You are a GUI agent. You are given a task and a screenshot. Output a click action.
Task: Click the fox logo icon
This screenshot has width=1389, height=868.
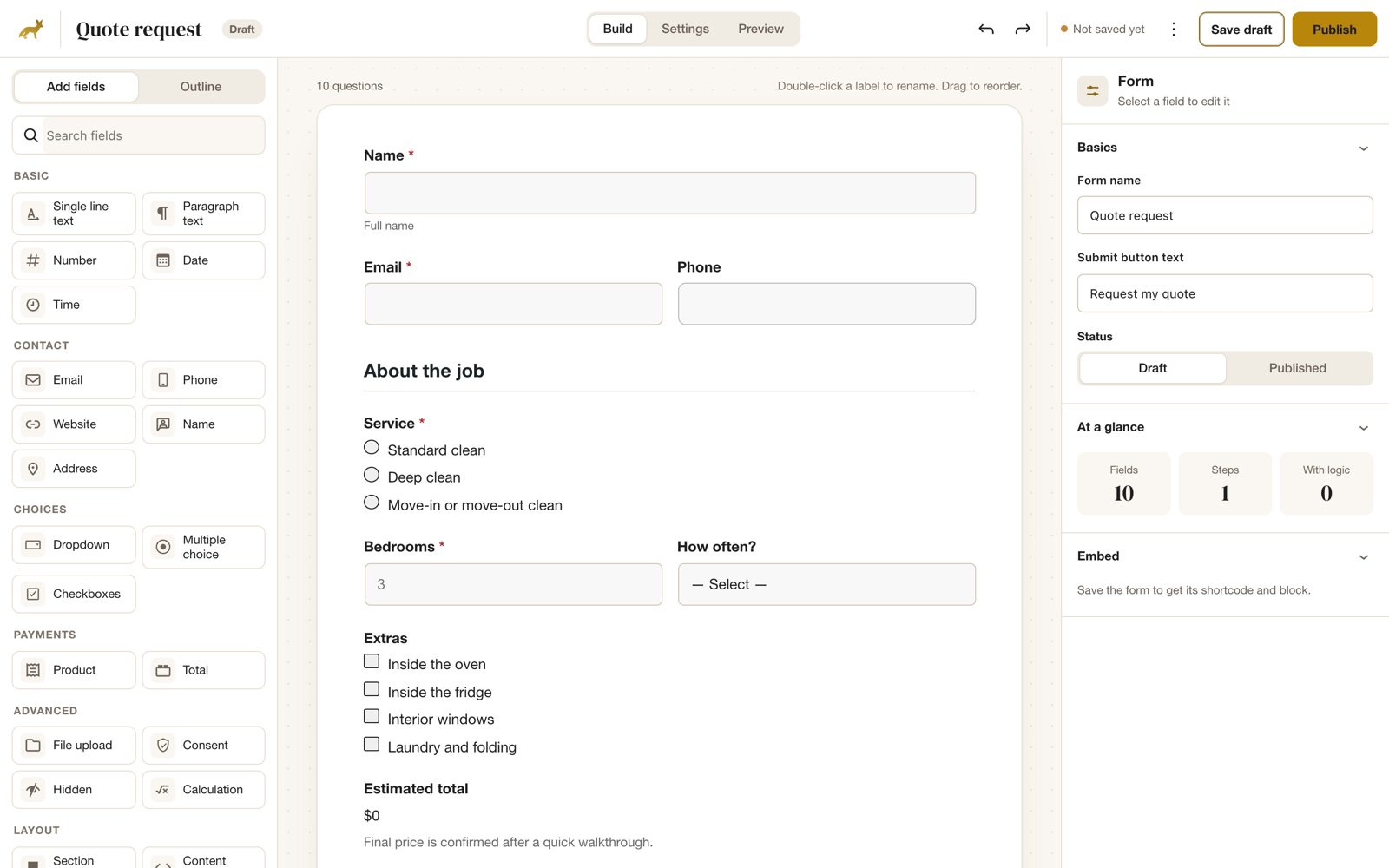31,30
